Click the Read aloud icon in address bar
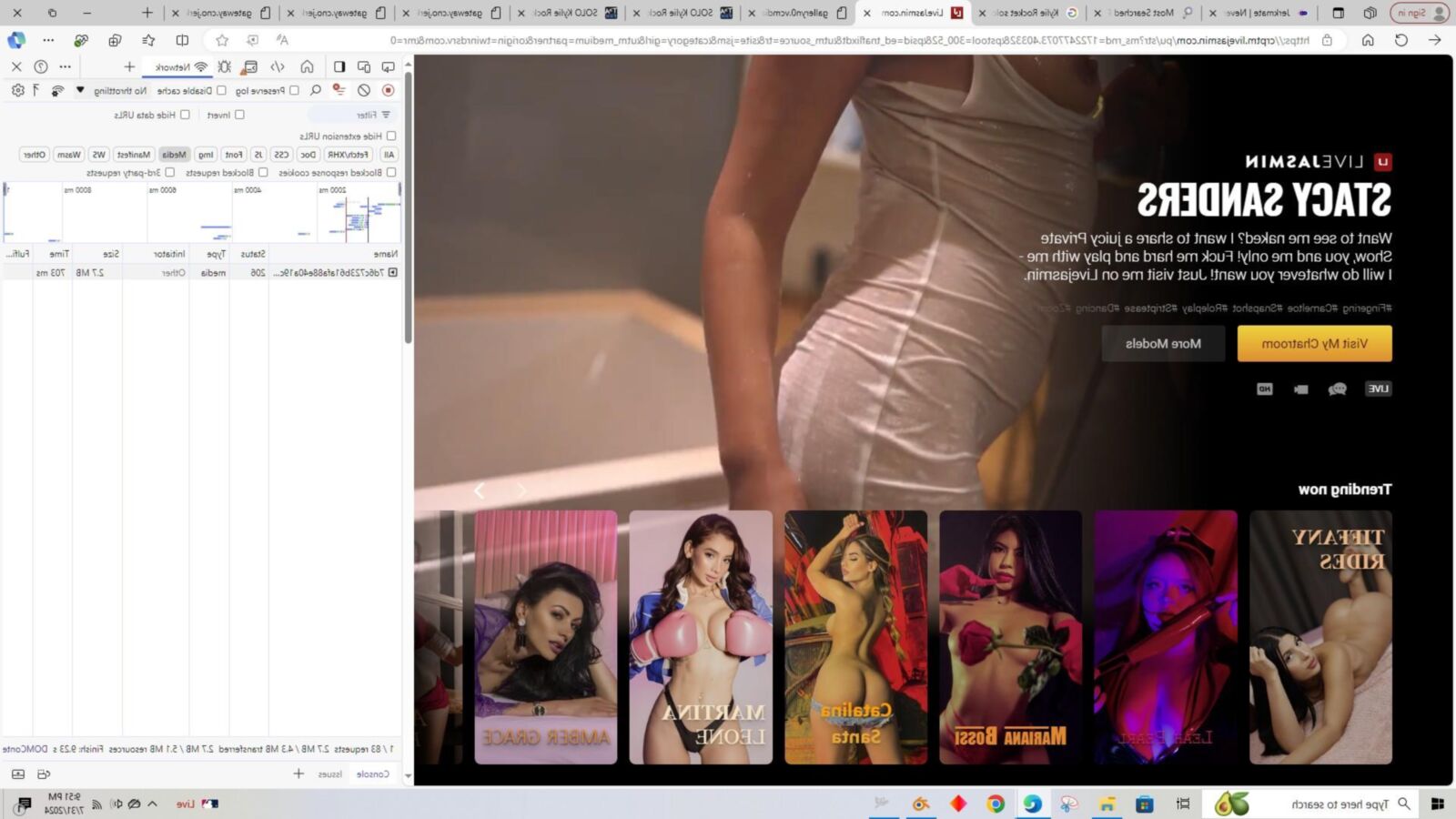This screenshot has width=1456, height=819. (282, 40)
